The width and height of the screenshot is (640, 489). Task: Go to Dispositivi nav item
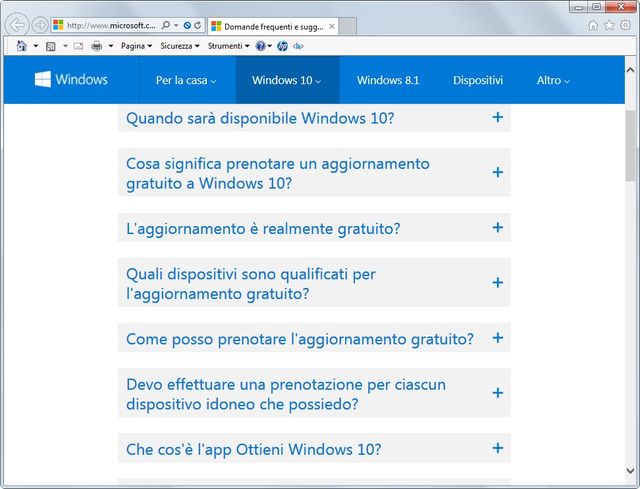[478, 80]
